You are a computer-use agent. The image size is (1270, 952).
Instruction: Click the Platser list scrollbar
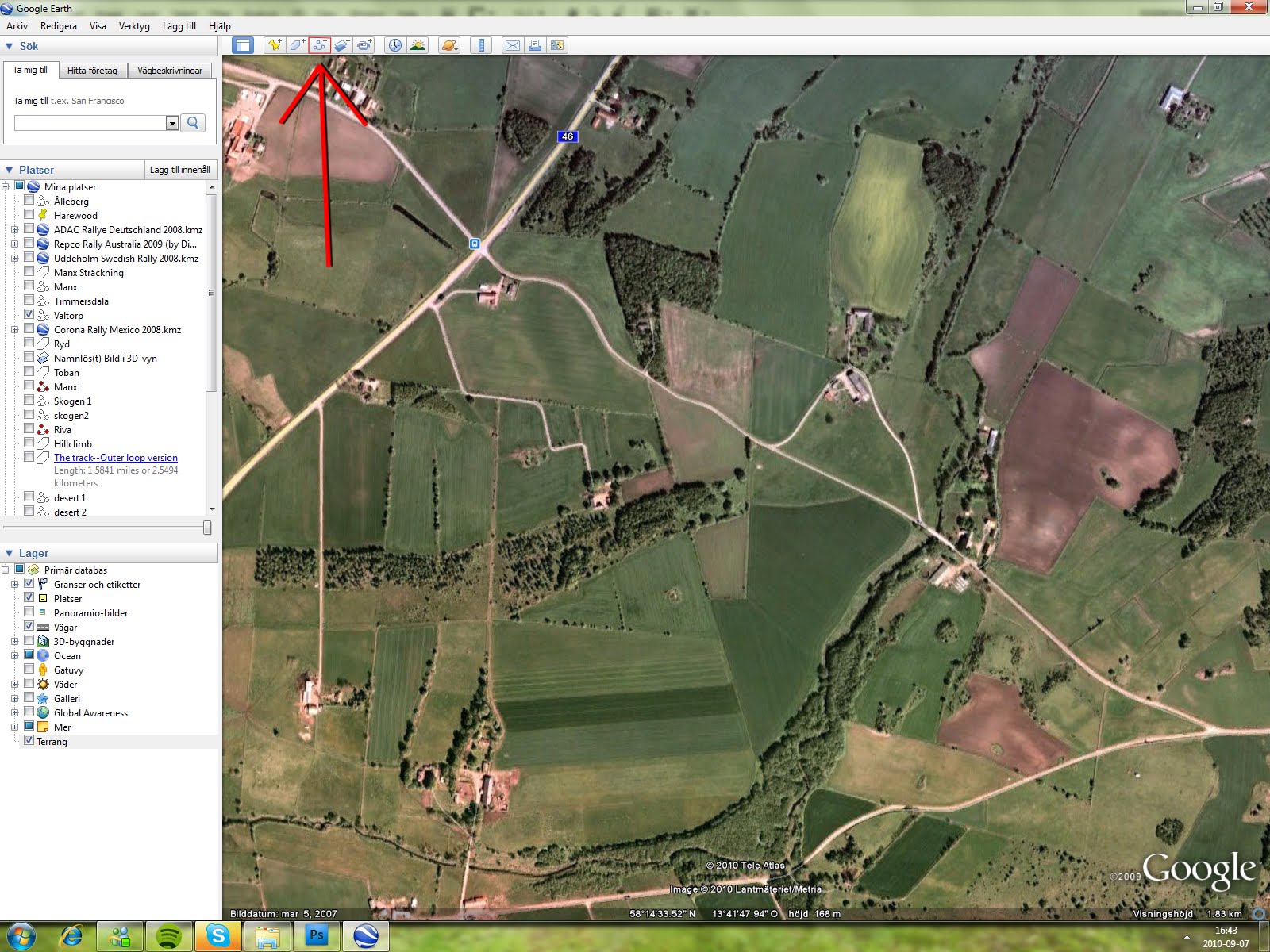coord(211,292)
